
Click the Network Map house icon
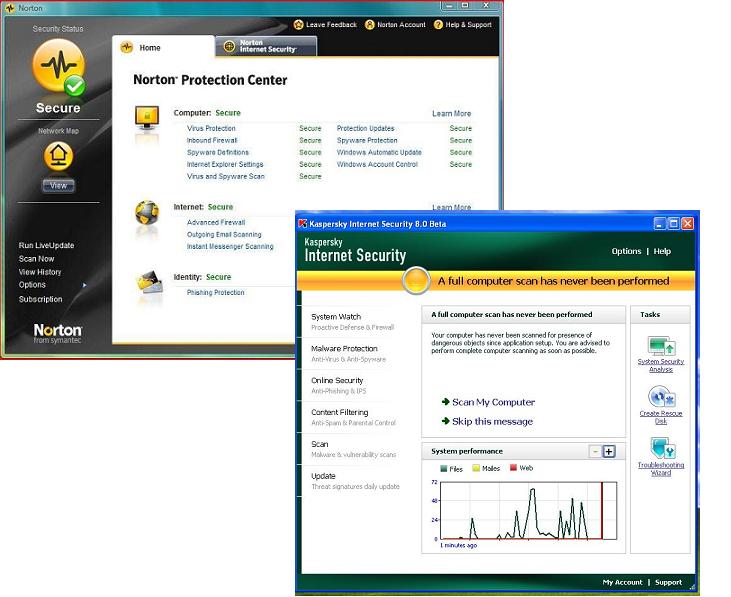coord(58,156)
